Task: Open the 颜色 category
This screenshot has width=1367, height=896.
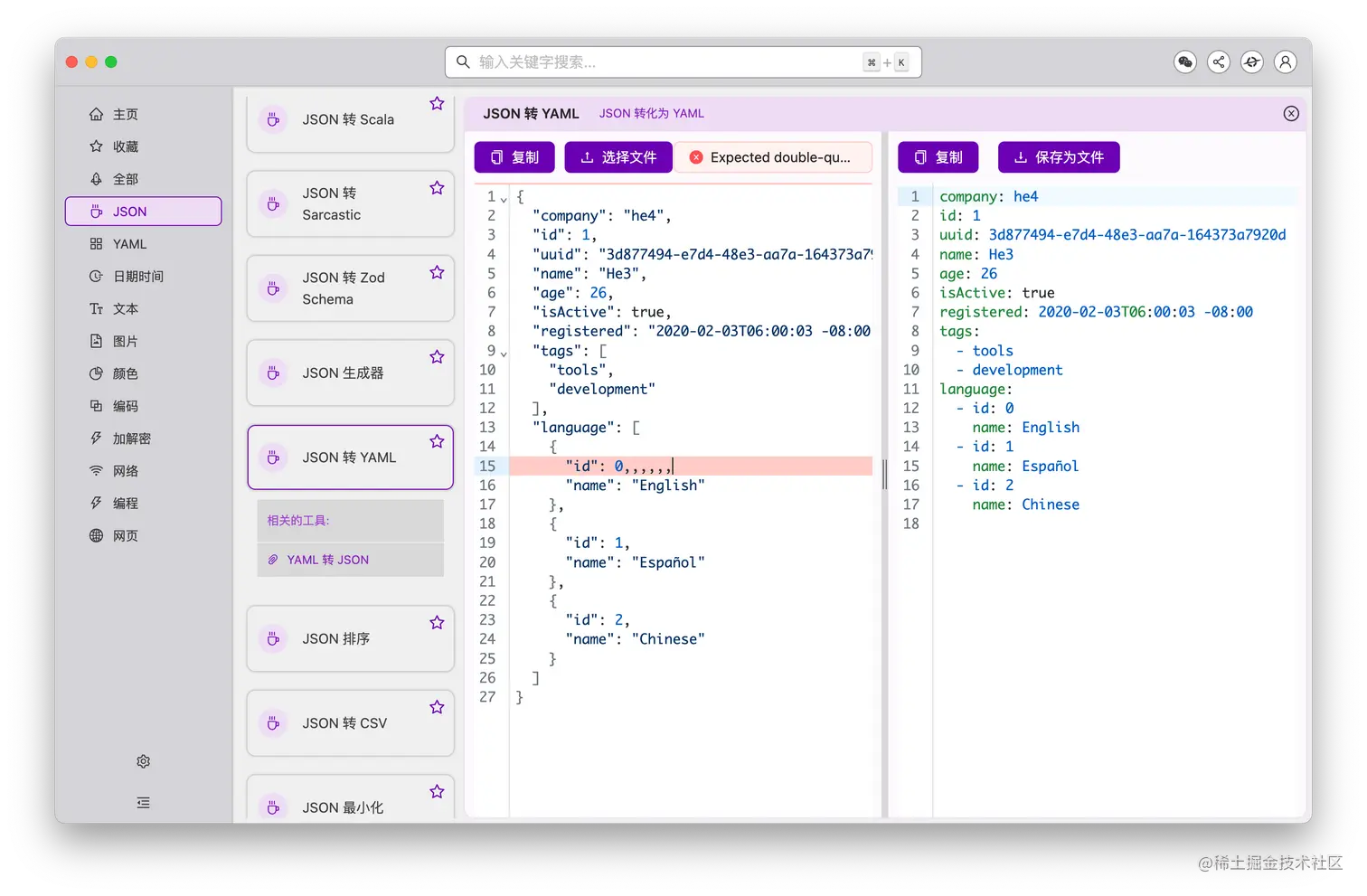Action: 143,373
